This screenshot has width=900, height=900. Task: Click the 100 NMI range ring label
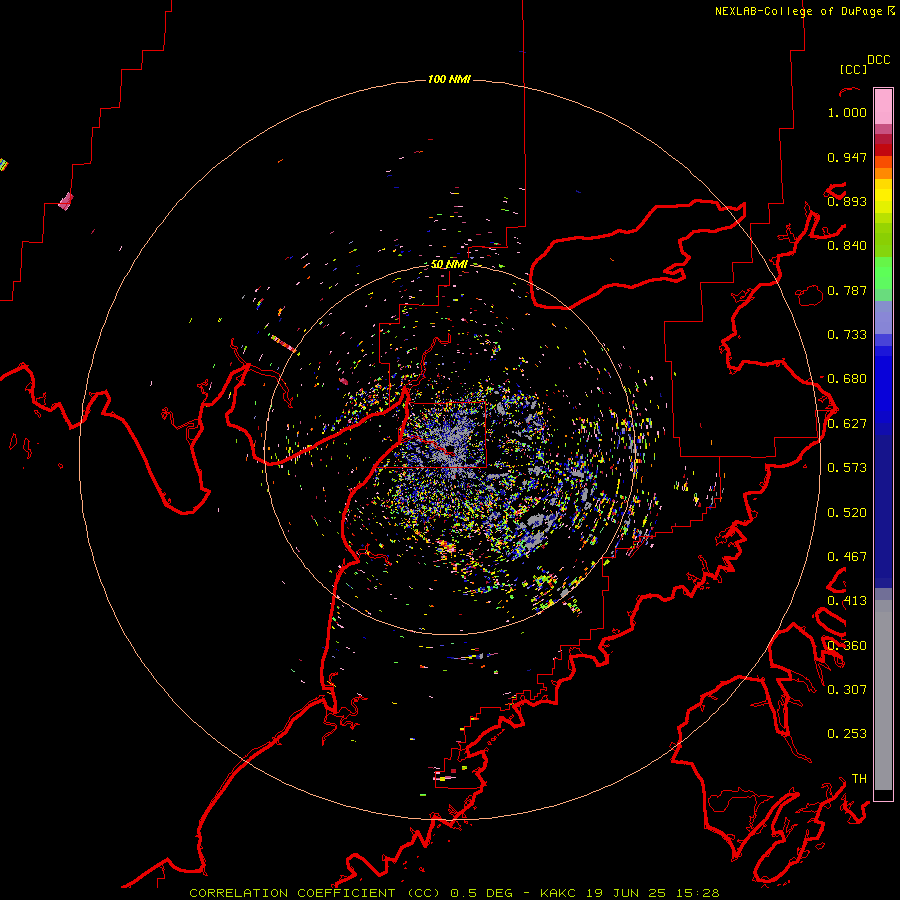coord(449,79)
